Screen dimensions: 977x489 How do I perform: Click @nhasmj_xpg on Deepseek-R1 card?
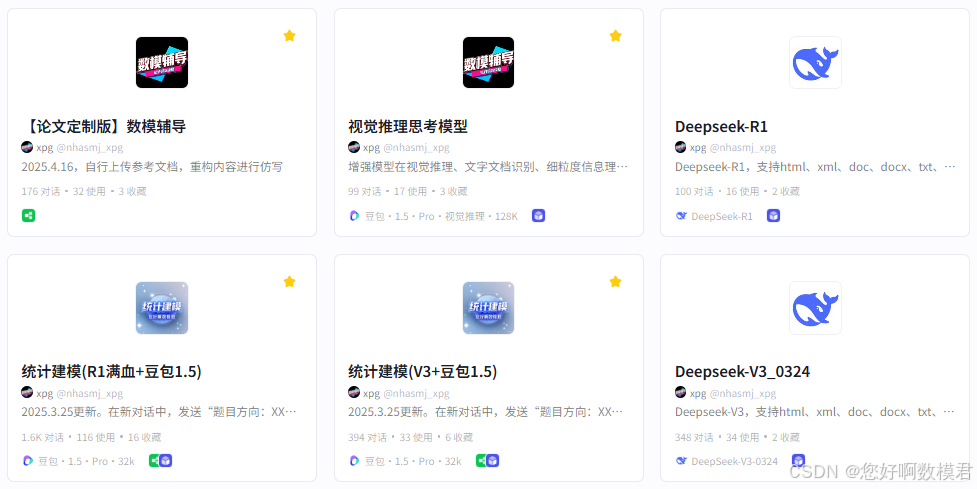[x=743, y=148]
